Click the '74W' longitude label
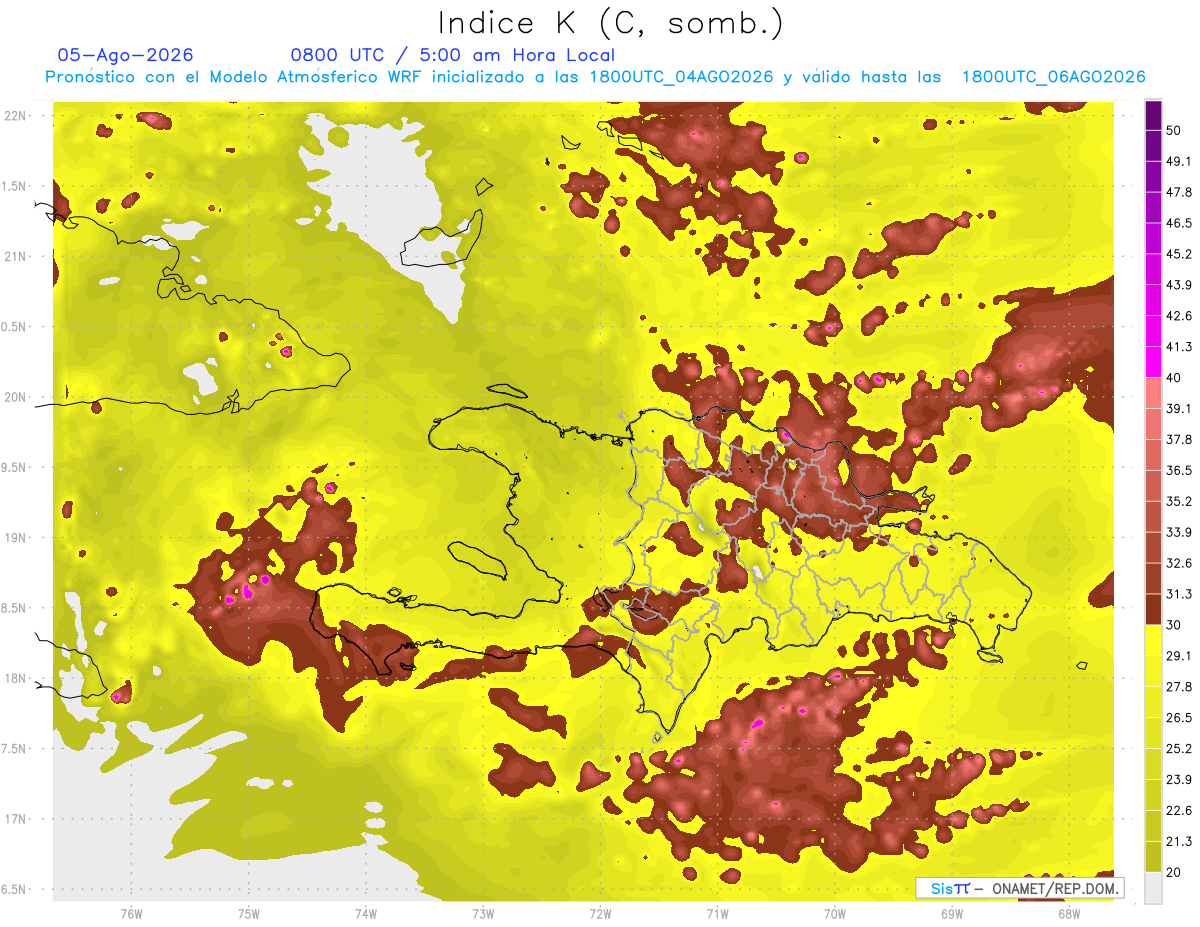The height and width of the screenshot is (927, 1200). pyautogui.click(x=366, y=913)
